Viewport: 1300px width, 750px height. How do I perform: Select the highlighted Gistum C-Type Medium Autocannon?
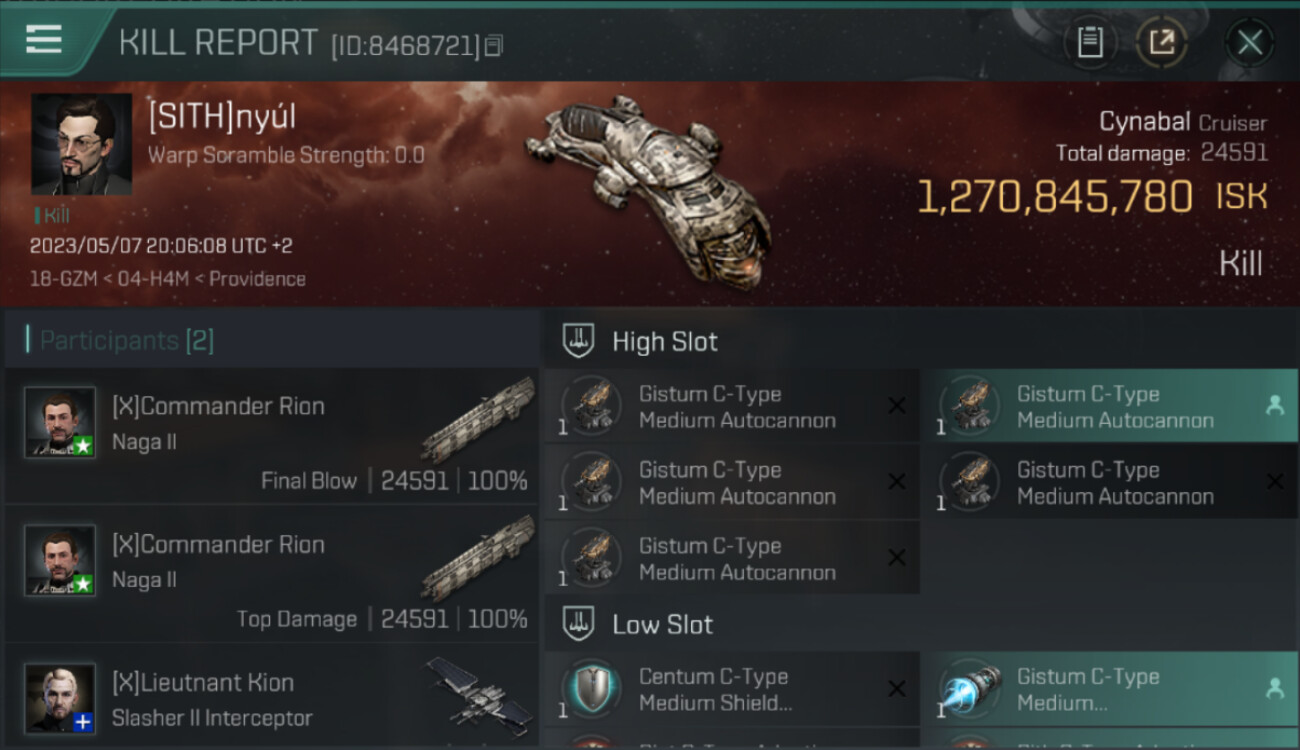coord(1110,406)
